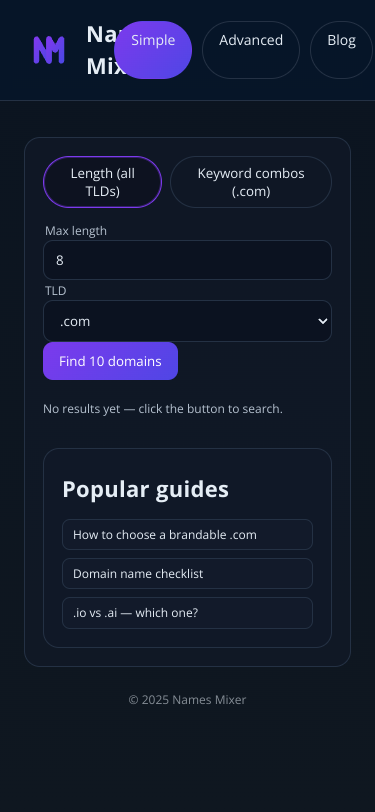Click the © 2025 Names Mixer footer
The height and width of the screenshot is (812, 375).
coord(188,700)
